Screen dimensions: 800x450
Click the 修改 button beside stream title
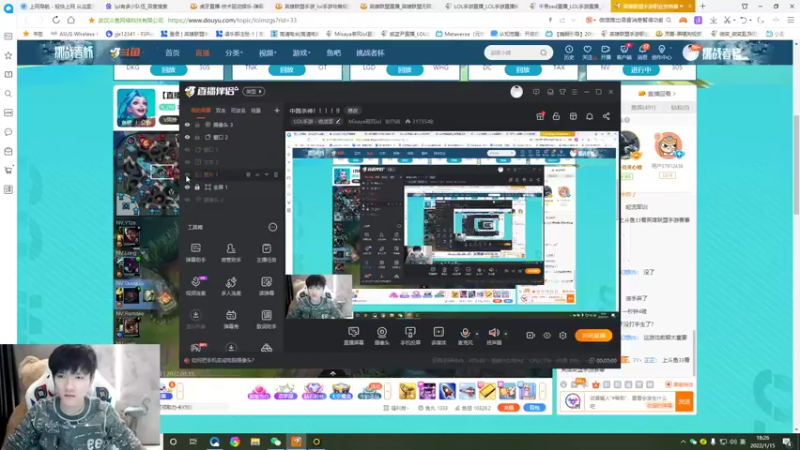(353, 110)
